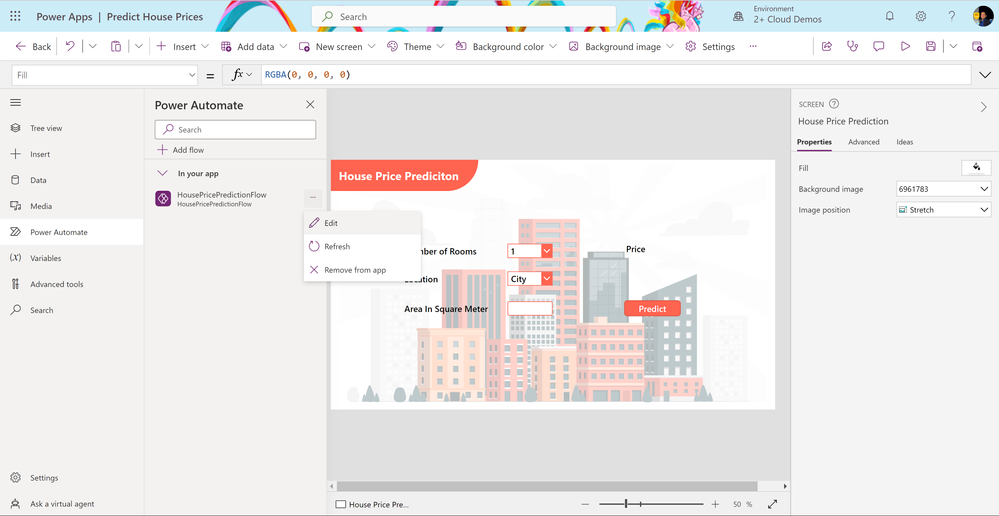Open the App checker stethoscope icon
This screenshot has height=516, width=999.
point(852,47)
